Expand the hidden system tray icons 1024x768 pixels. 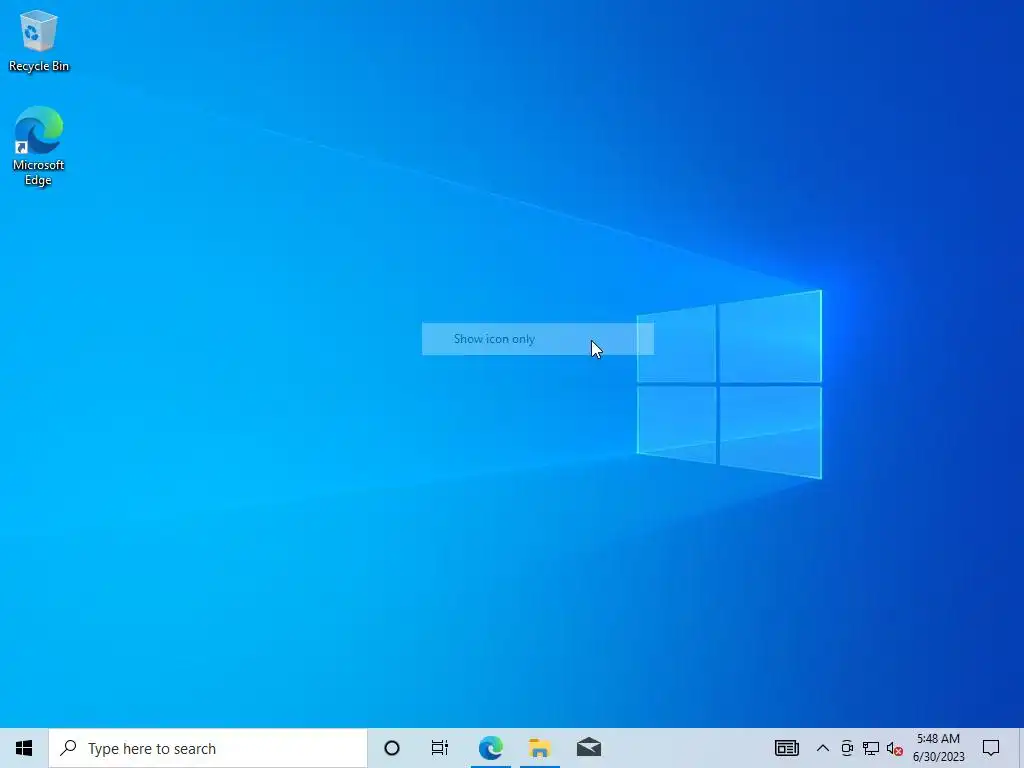[x=823, y=748]
